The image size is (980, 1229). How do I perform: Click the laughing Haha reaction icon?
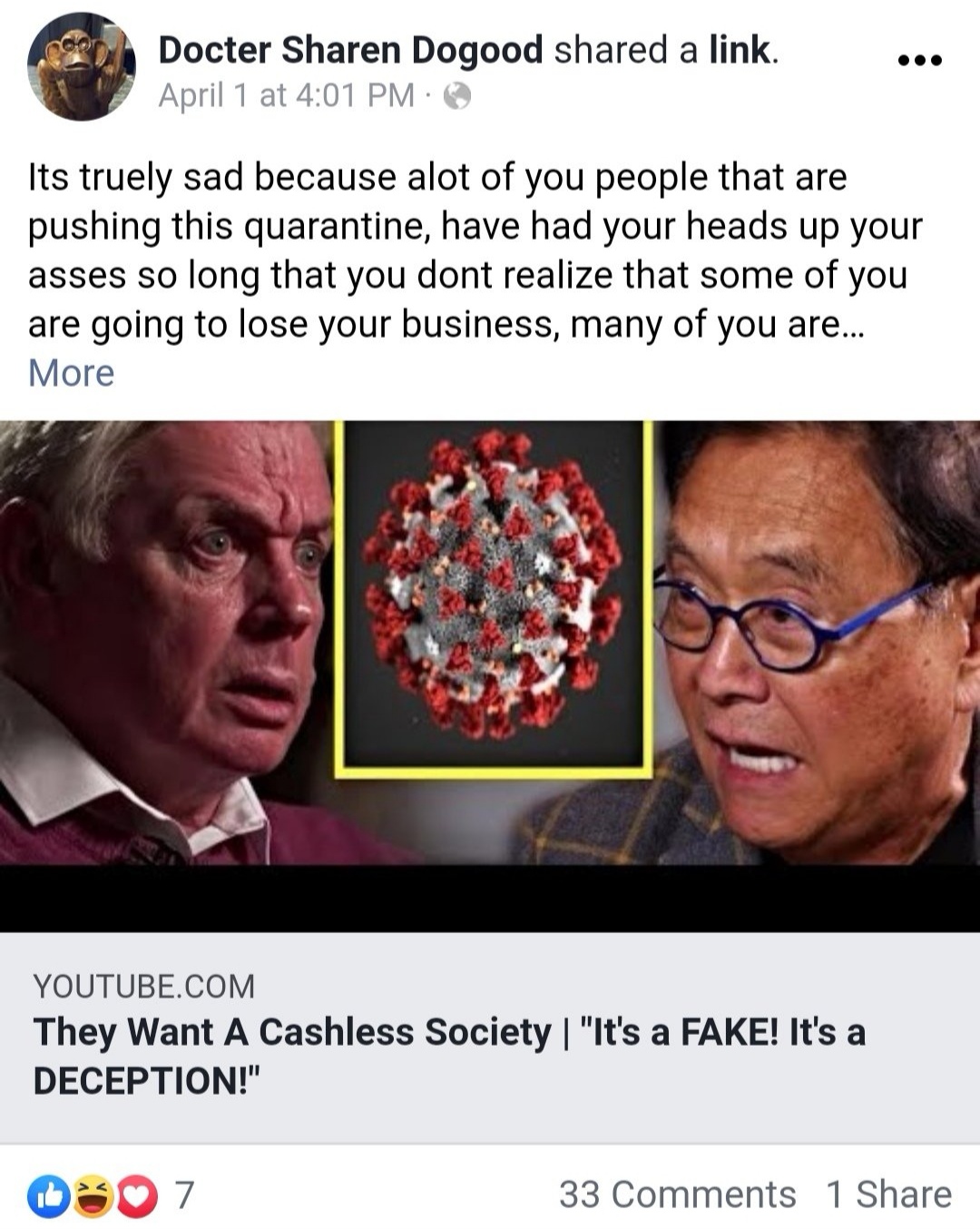click(93, 1195)
